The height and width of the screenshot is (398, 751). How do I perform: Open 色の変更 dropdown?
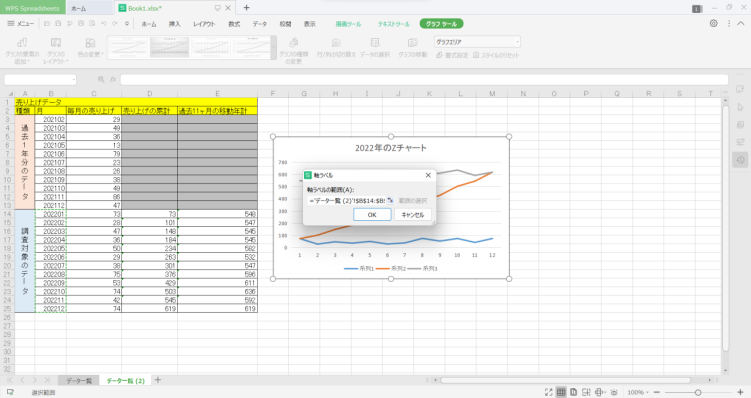pyautogui.click(x=90, y=47)
